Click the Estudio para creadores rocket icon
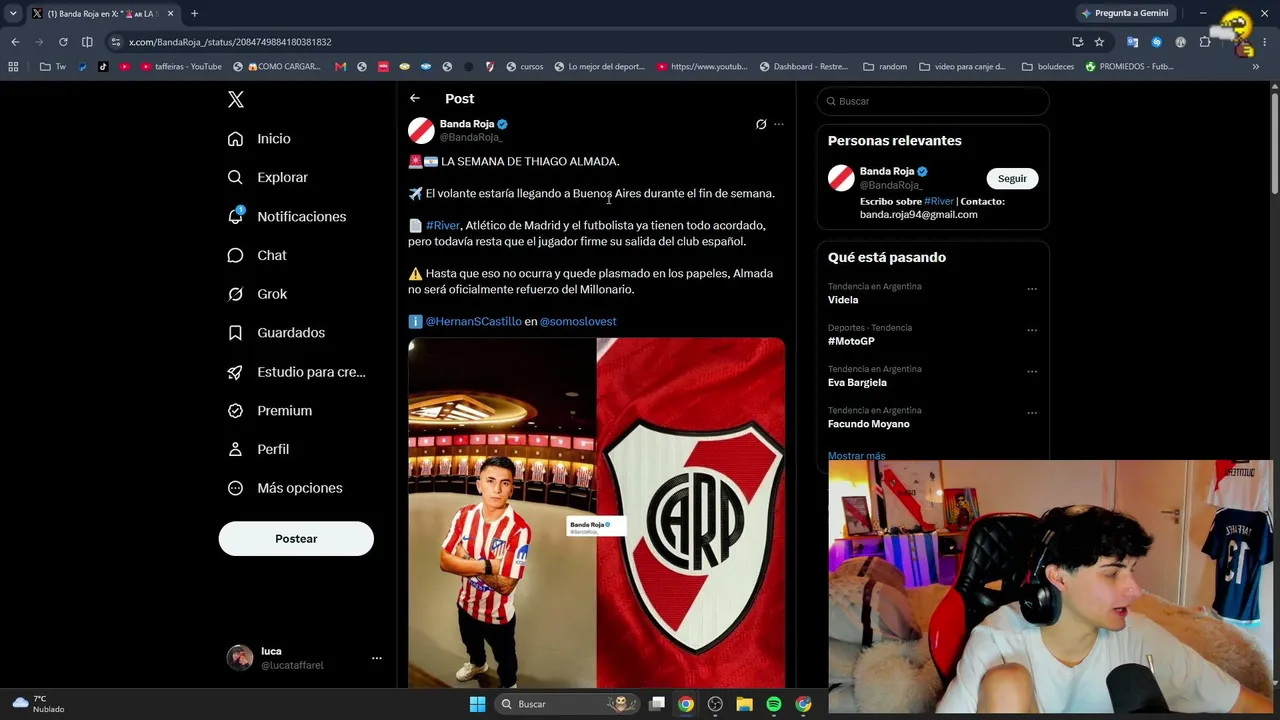Screen dimensions: 1280x720 coord(235,372)
